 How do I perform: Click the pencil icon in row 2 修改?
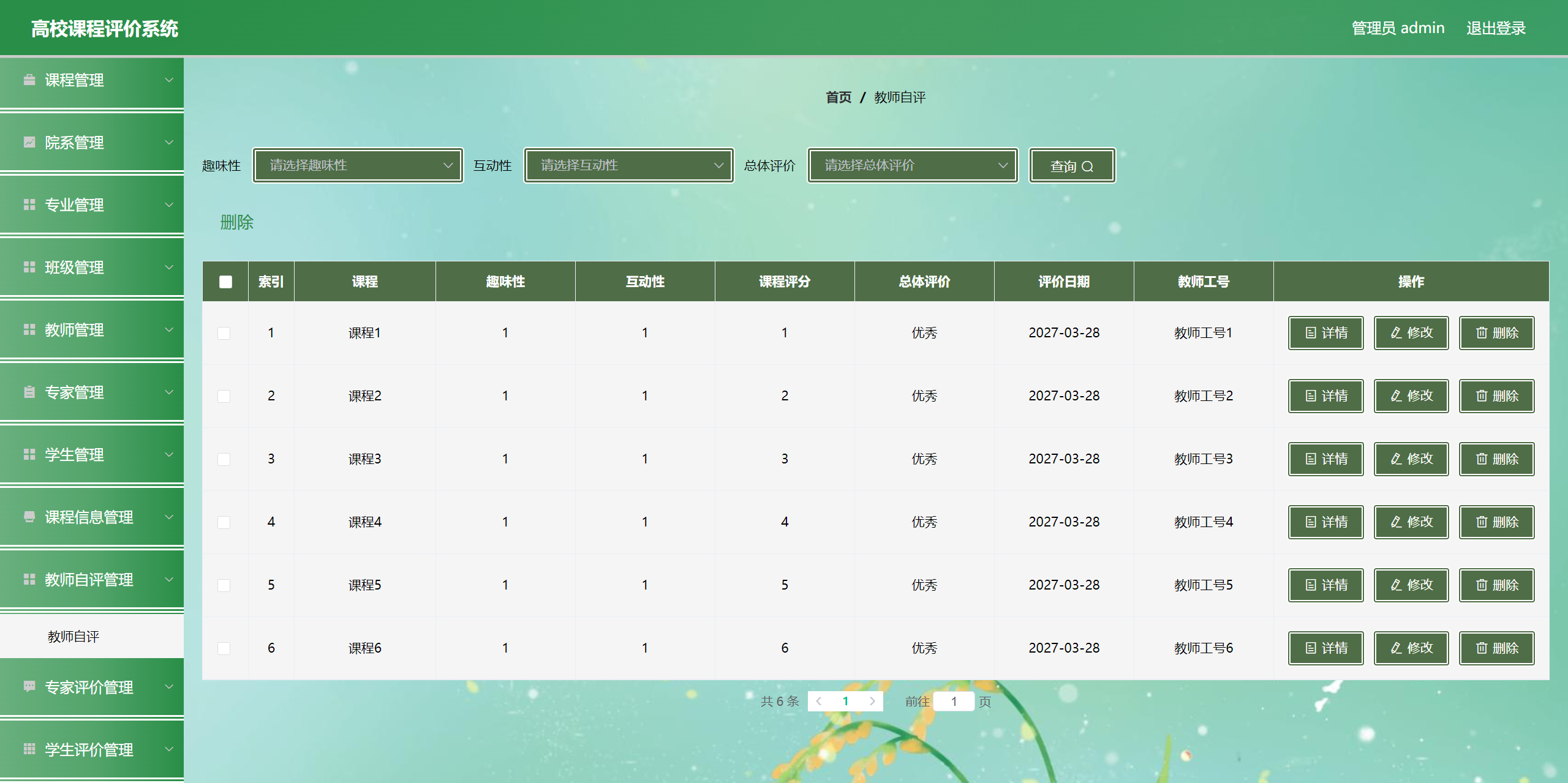1396,396
